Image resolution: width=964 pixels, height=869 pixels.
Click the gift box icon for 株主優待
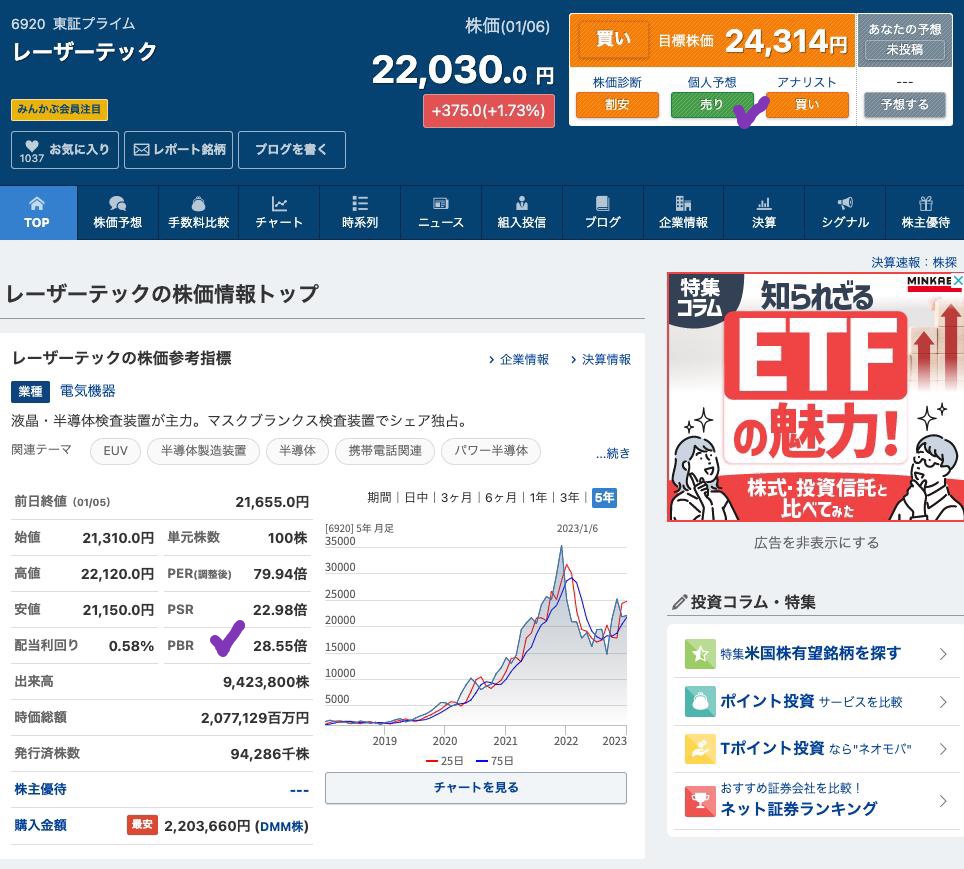(926, 203)
